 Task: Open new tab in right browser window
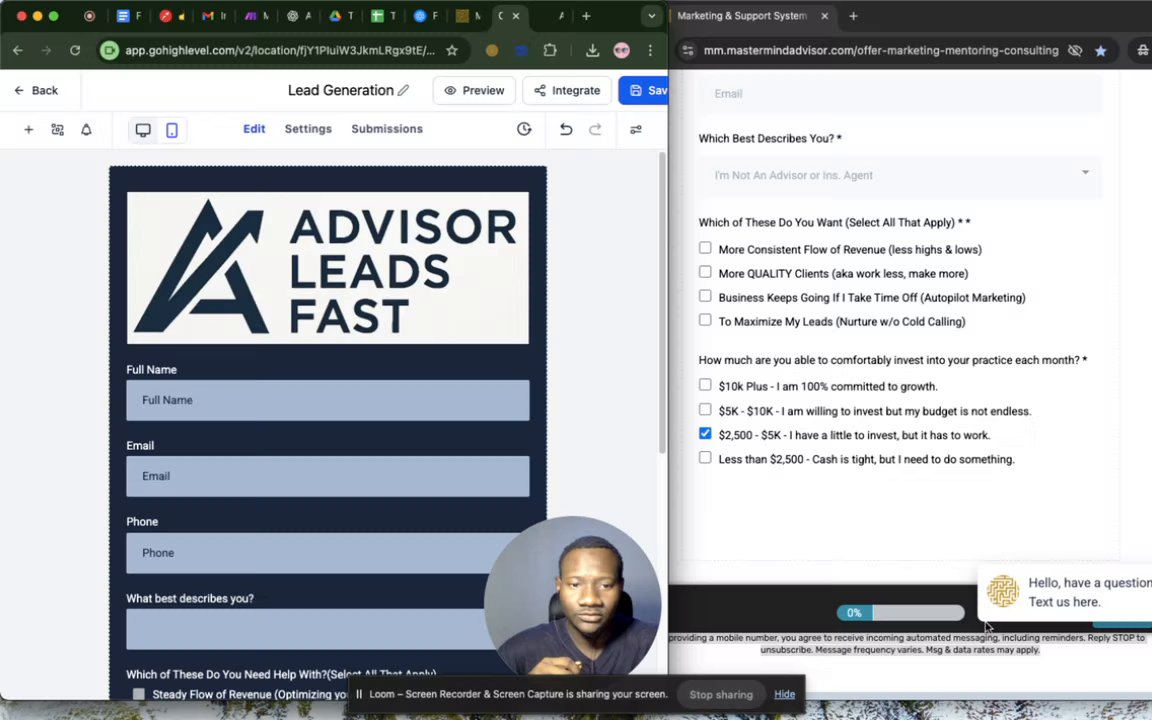pyautogui.click(x=853, y=15)
